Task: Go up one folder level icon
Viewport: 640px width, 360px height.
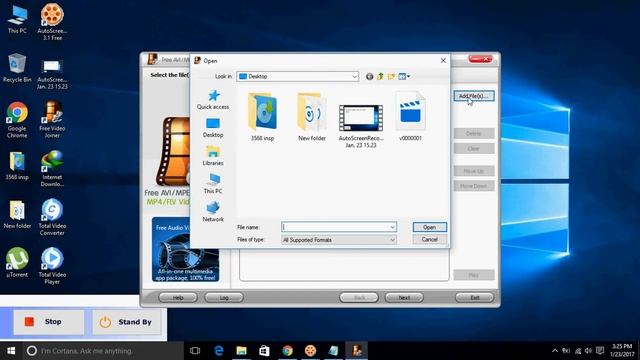Action: 380,76
